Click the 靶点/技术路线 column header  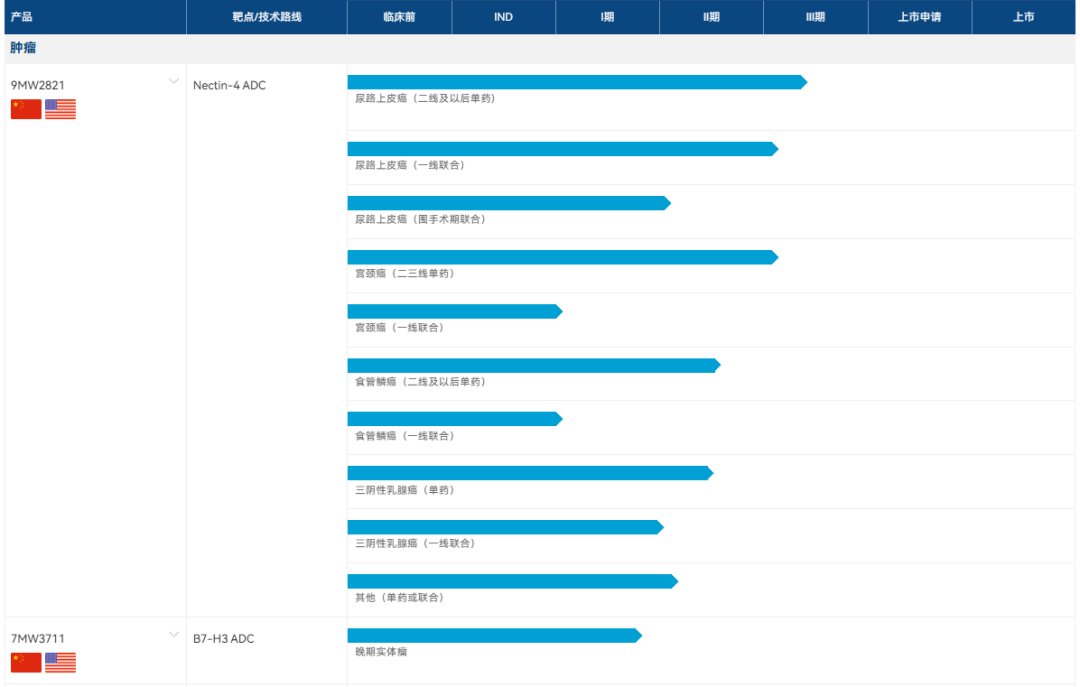pos(267,17)
